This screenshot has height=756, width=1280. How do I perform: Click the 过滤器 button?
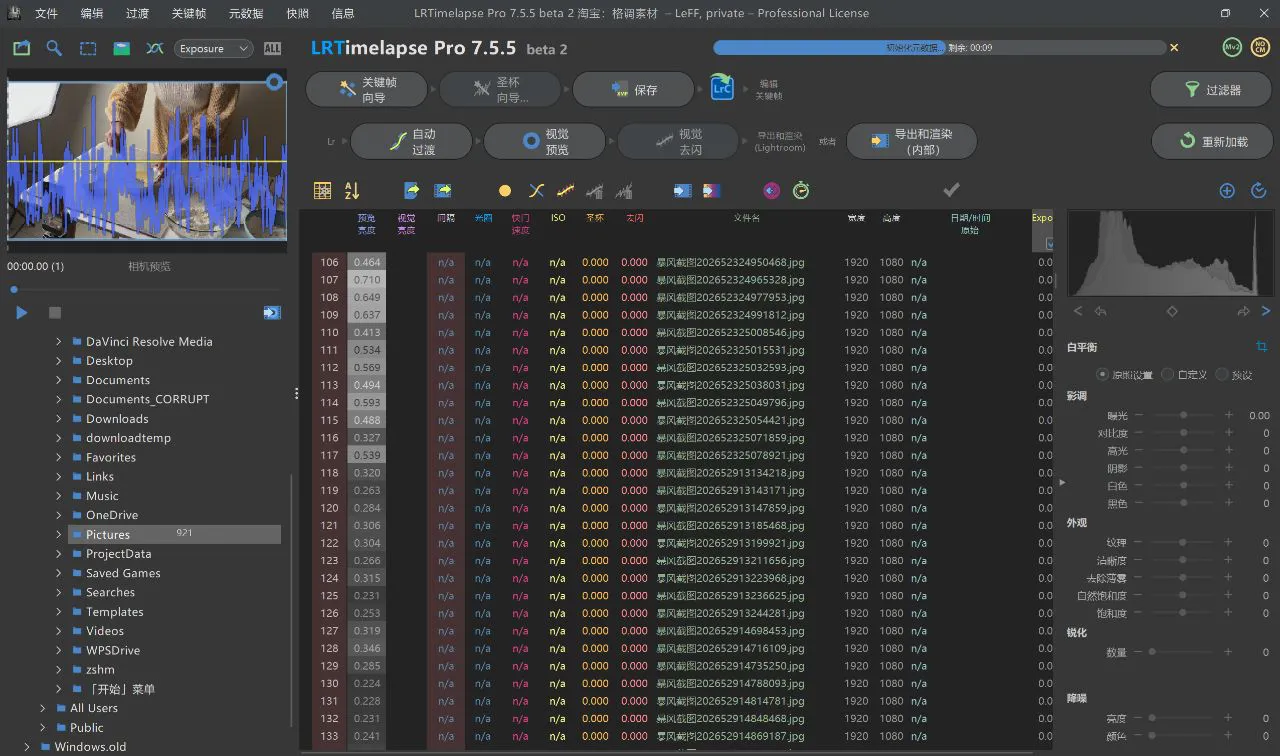pos(1210,89)
